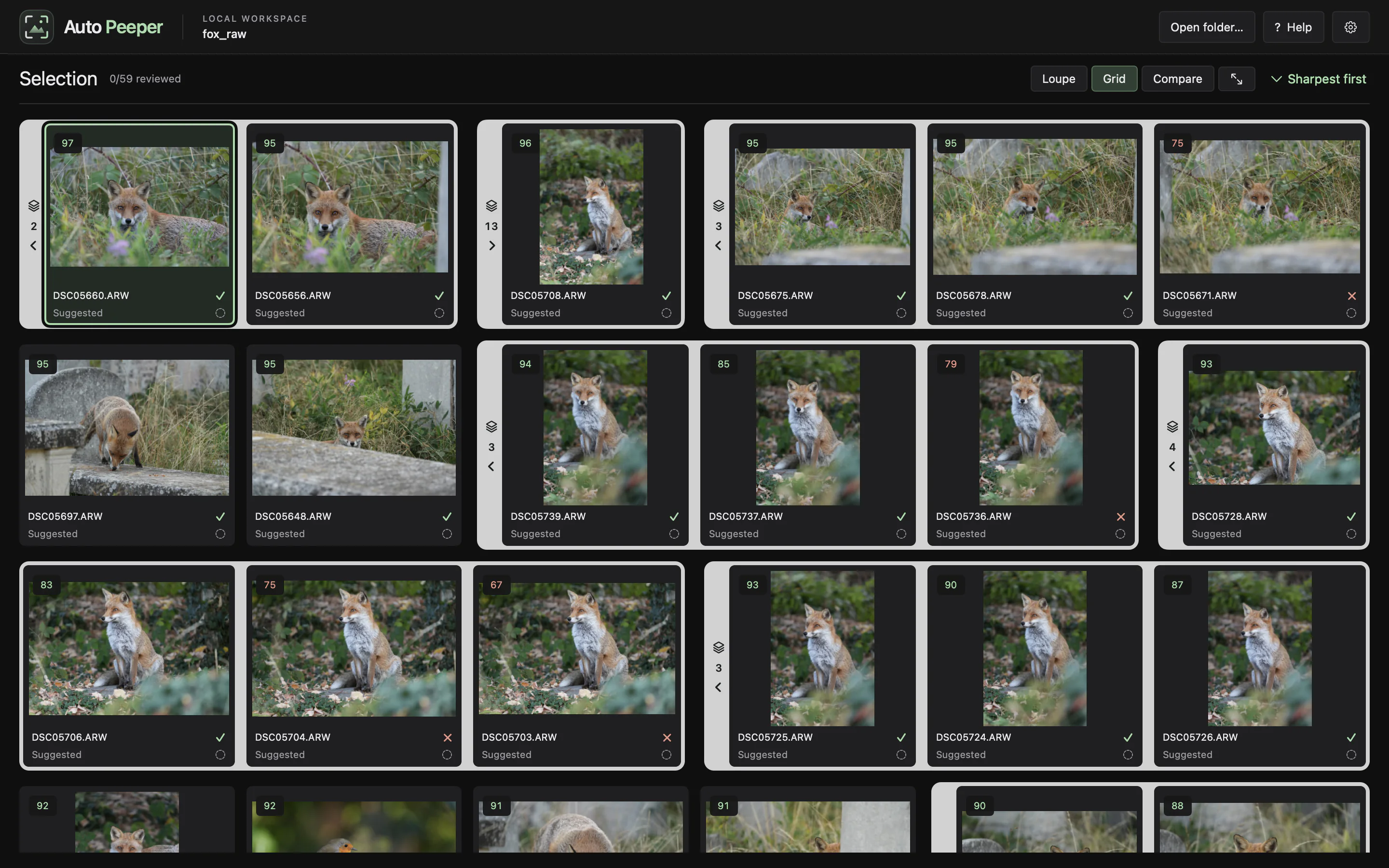Screen dimensions: 1389x868
Task: Toggle the fullscreen expand arrows icon
Action: (1236, 79)
